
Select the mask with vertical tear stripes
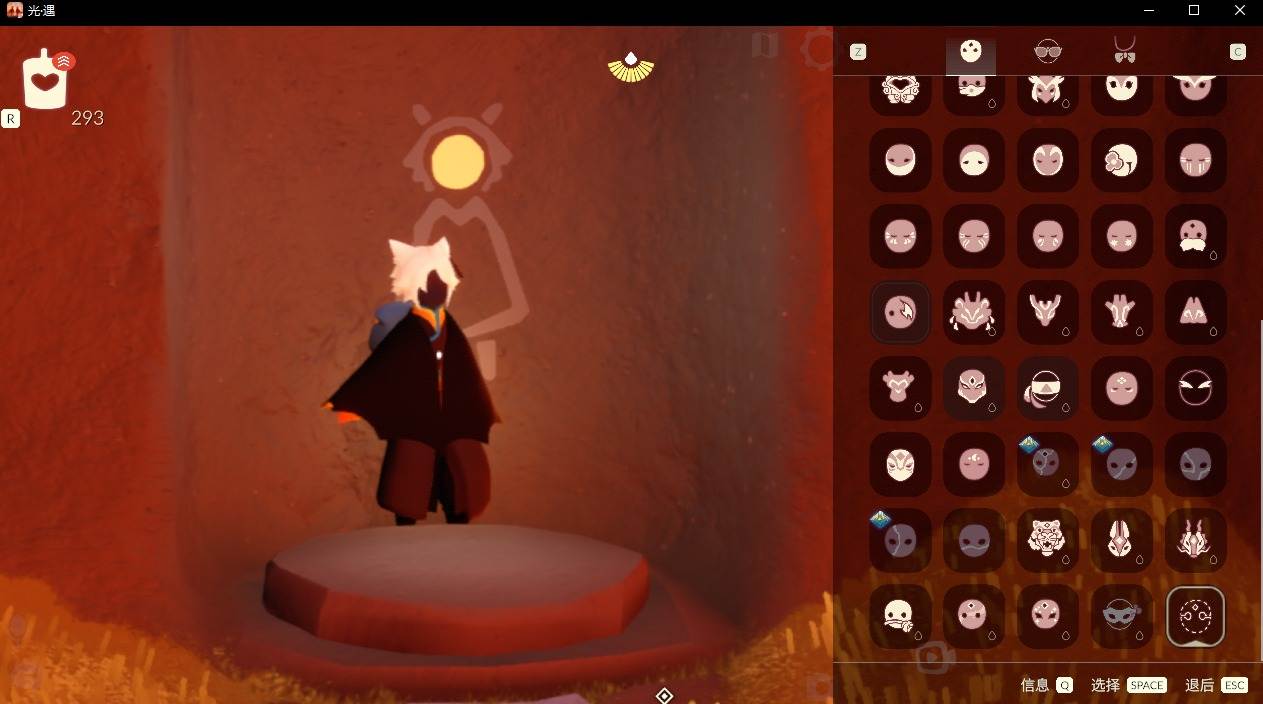(x=1195, y=160)
